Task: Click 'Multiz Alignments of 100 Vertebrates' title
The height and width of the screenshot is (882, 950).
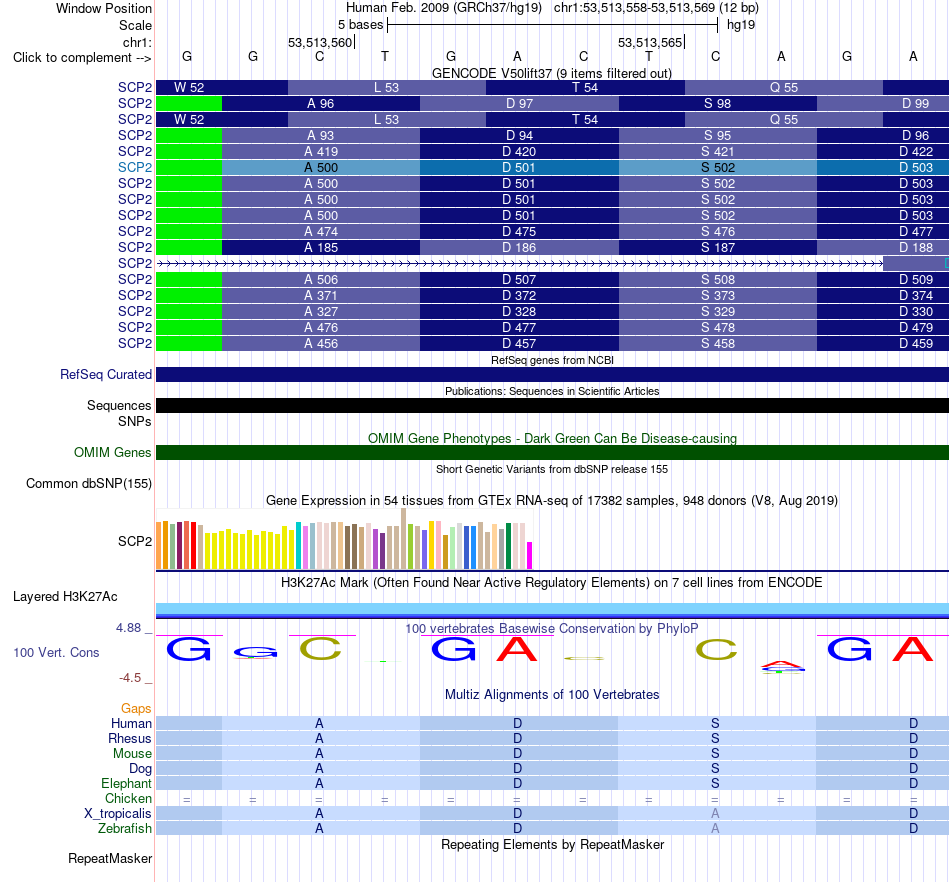Action: tap(552, 694)
